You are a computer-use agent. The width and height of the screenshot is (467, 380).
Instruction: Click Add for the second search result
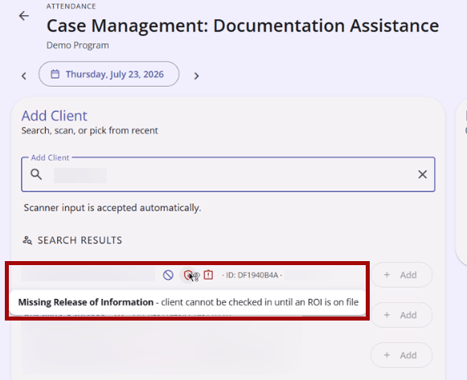click(x=401, y=315)
